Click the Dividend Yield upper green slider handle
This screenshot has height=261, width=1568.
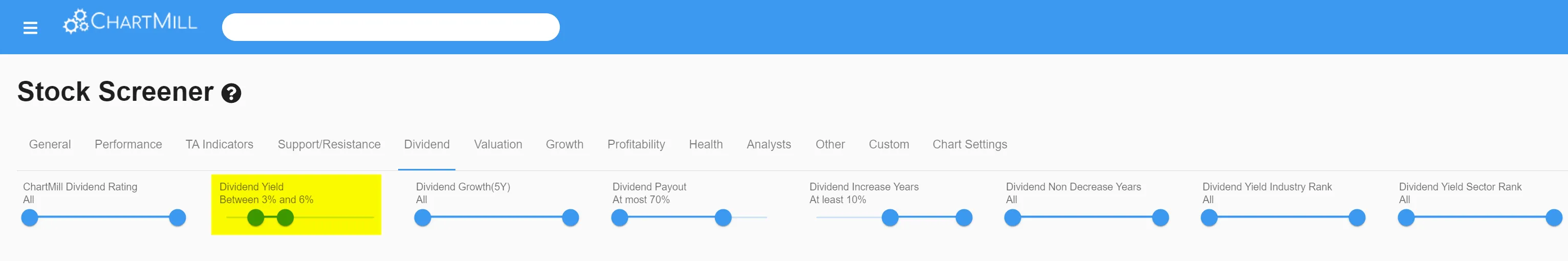285,218
